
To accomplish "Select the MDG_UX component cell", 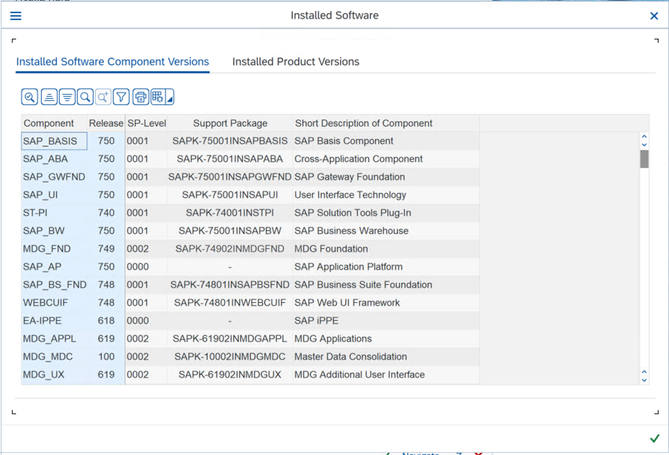I will click(x=54, y=374).
